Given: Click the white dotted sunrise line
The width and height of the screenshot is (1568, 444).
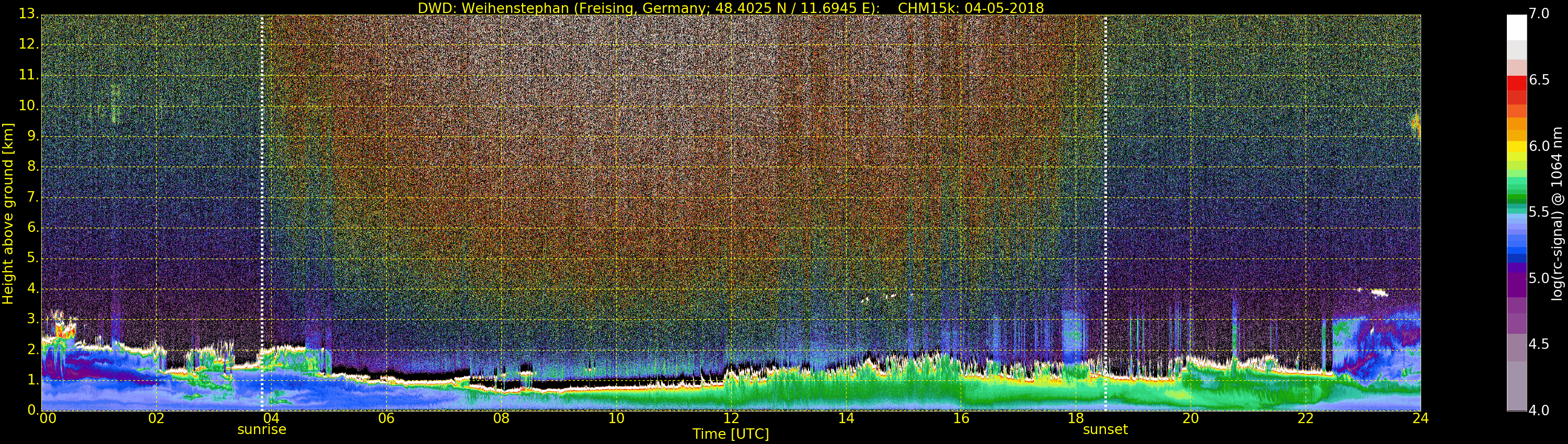Looking at the screenshot, I should pyautogui.click(x=262, y=213).
